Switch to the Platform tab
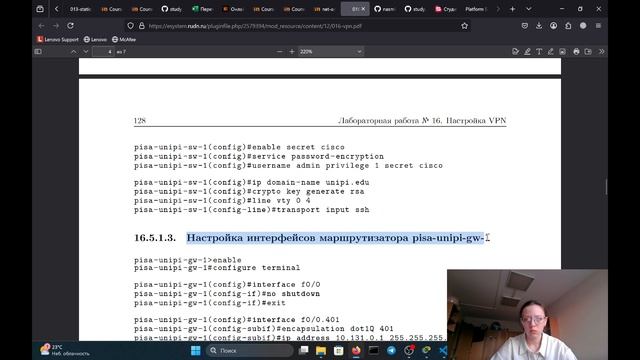640x360 pixels. pos(476,9)
